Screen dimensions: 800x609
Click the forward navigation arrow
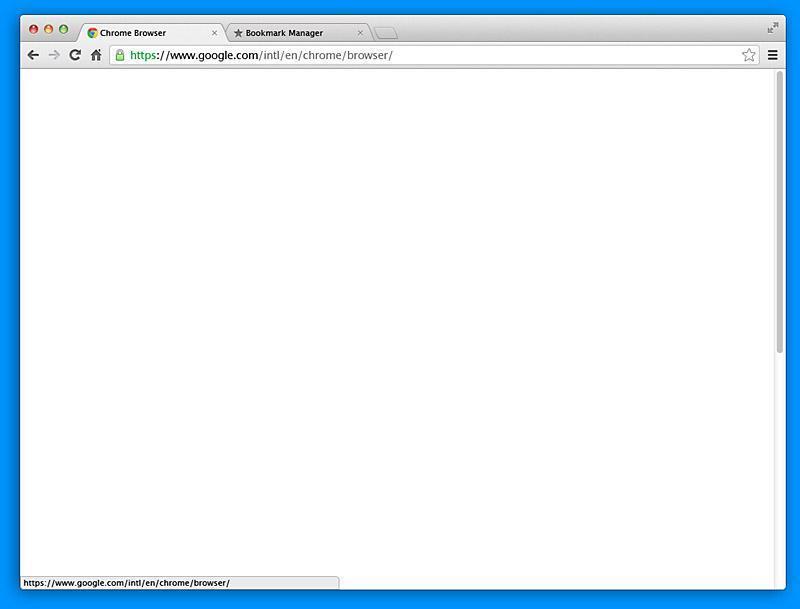53,55
